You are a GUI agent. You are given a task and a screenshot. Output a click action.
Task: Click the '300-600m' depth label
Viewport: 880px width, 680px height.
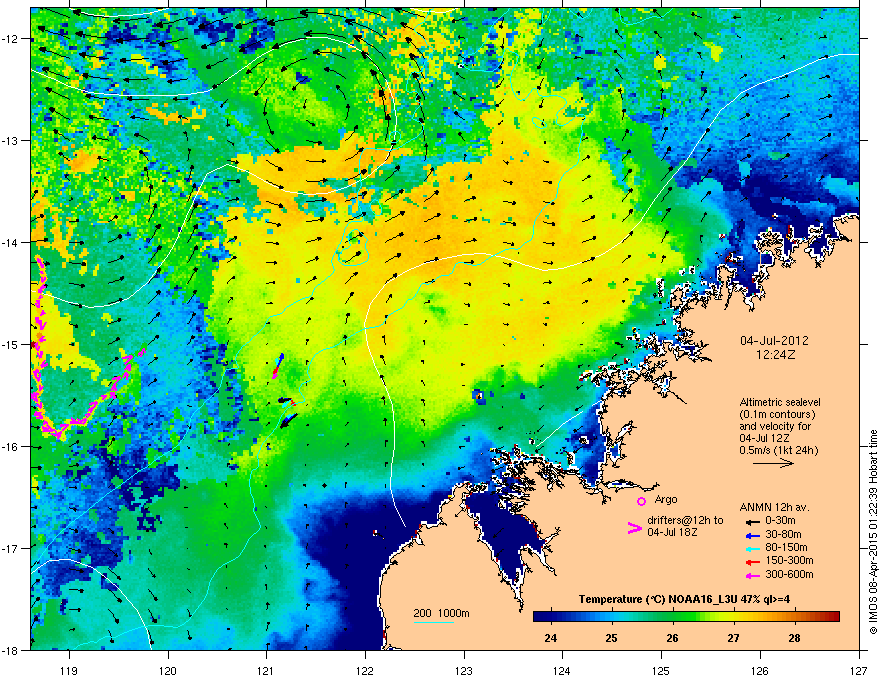pyautogui.click(x=789, y=575)
